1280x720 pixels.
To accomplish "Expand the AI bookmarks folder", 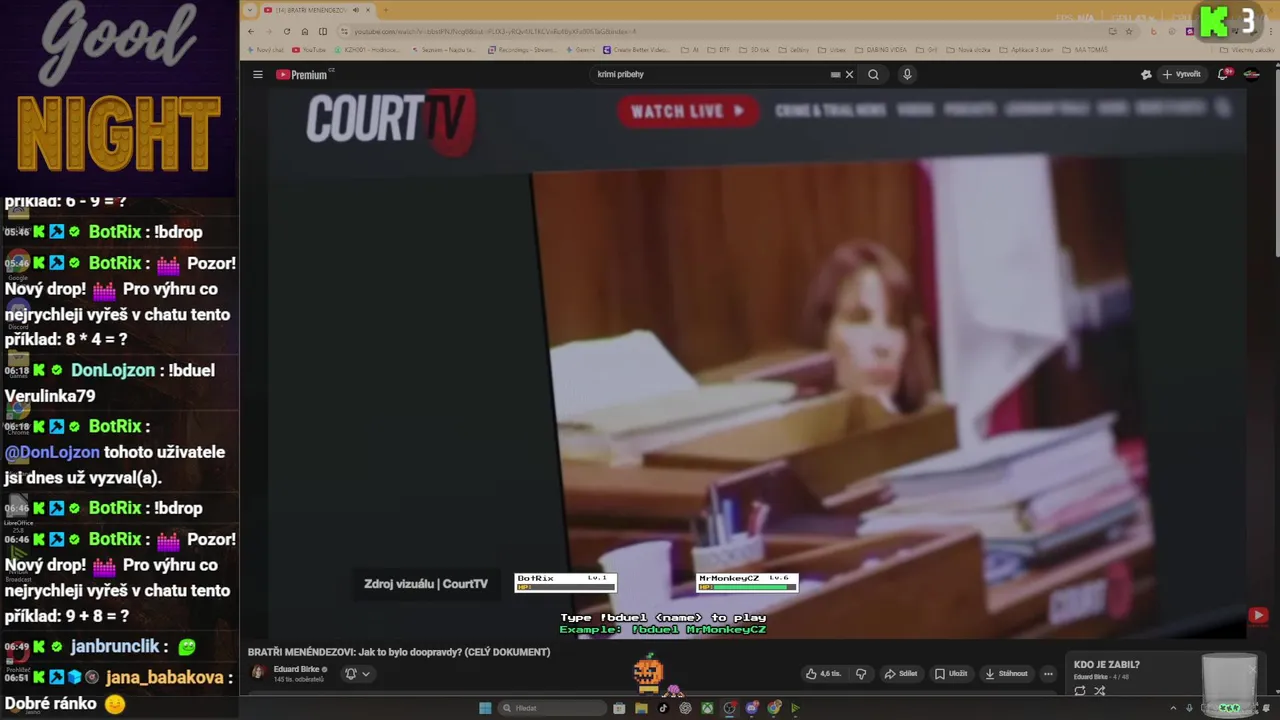I will tap(690, 50).
